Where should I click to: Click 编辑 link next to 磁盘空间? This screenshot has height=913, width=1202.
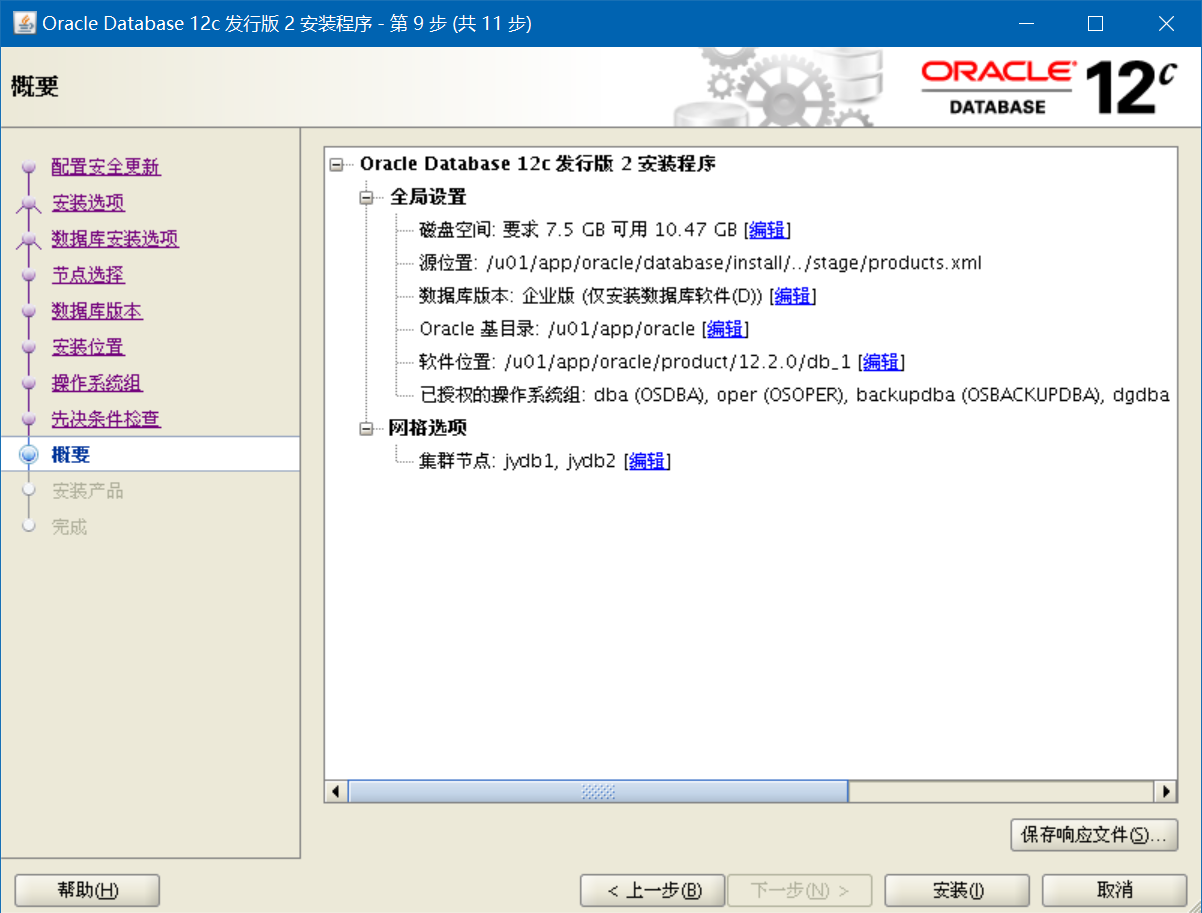pyautogui.click(x=767, y=230)
